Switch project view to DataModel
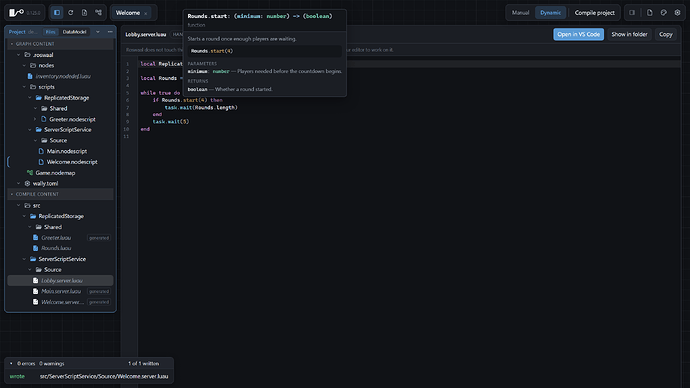690x388 pixels. 74,32
